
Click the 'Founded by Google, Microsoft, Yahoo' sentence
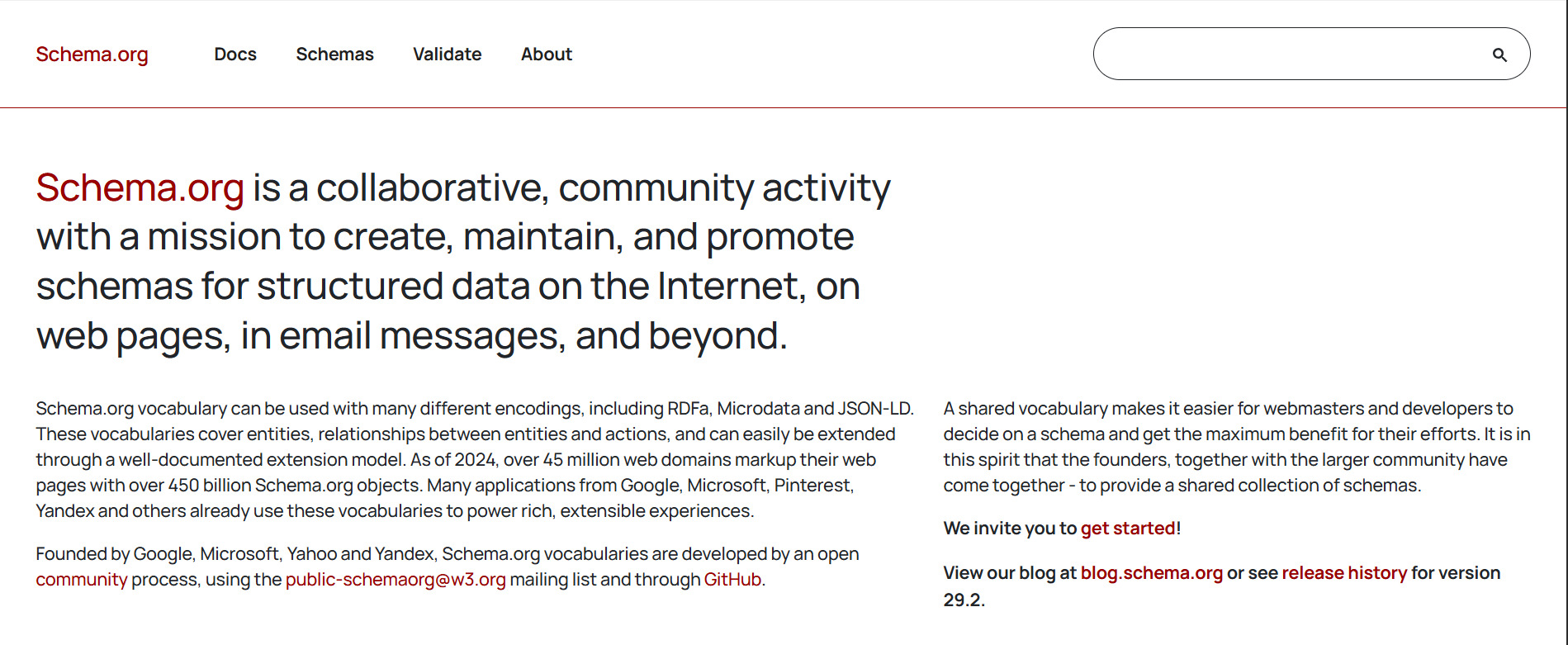[x=448, y=554]
